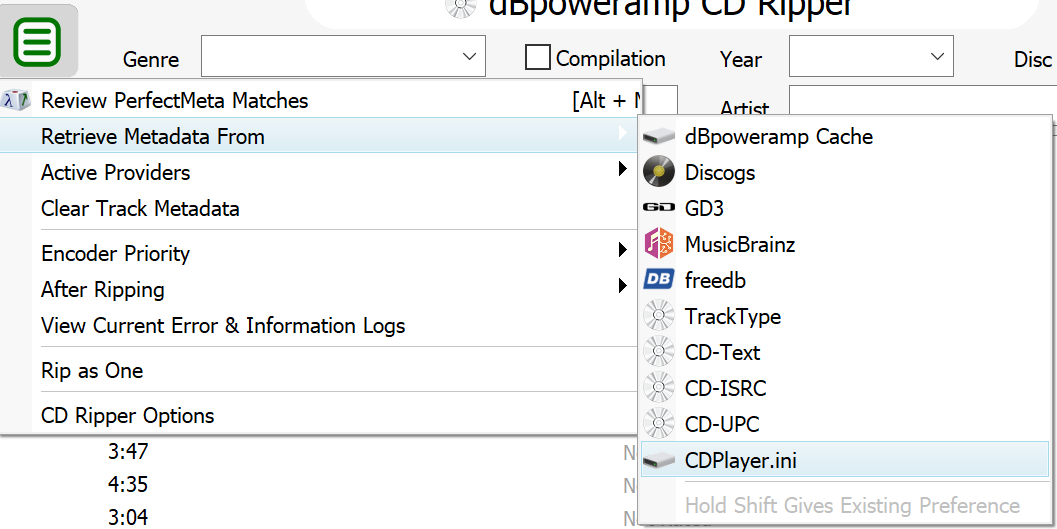The height and width of the screenshot is (529, 1057).
Task: Click the blue freedb DB icon
Action: pos(658,281)
